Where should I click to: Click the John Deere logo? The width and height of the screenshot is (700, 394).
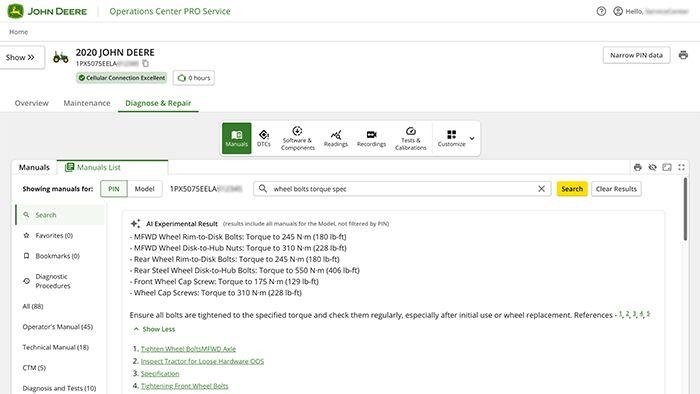coord(47,11)
